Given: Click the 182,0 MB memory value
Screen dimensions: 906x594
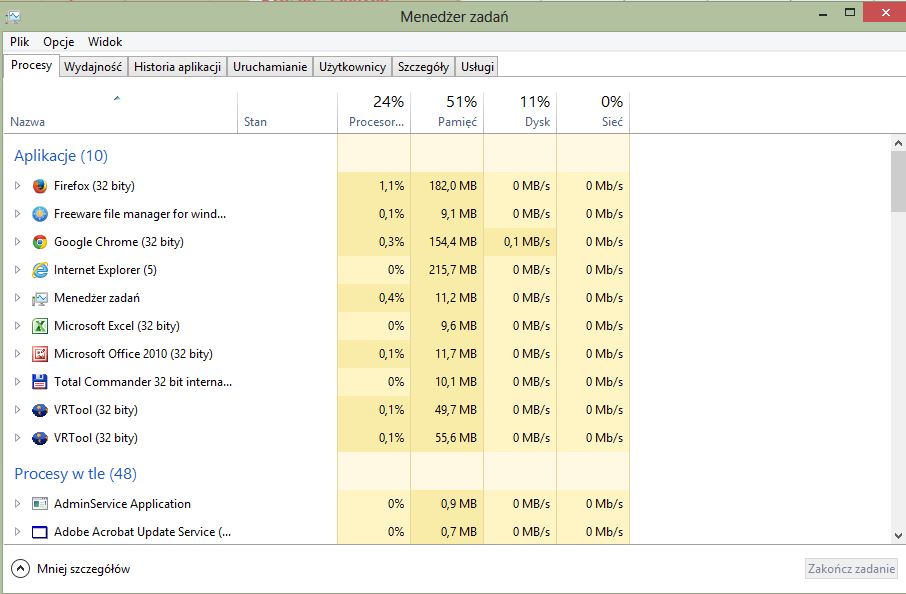Looking at the screenshot, I should click(x=452, y=185).
